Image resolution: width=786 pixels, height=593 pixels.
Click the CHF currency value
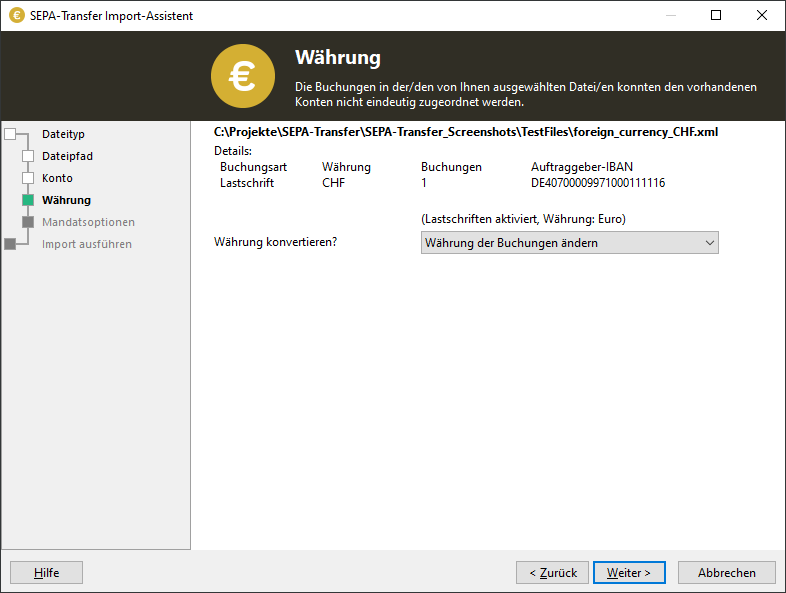333,183
